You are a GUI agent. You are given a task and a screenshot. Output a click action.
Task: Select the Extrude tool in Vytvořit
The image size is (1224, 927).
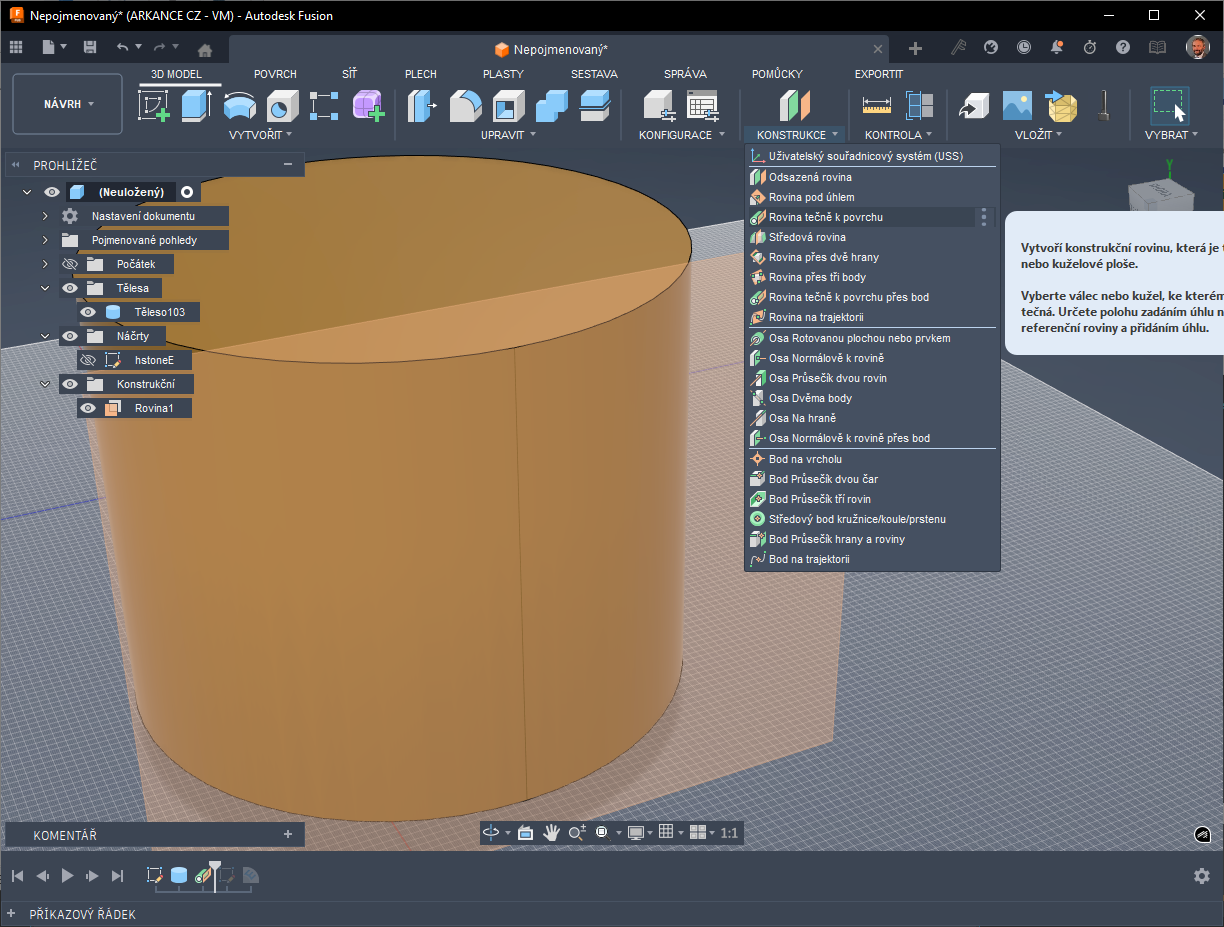click(196, 105)
